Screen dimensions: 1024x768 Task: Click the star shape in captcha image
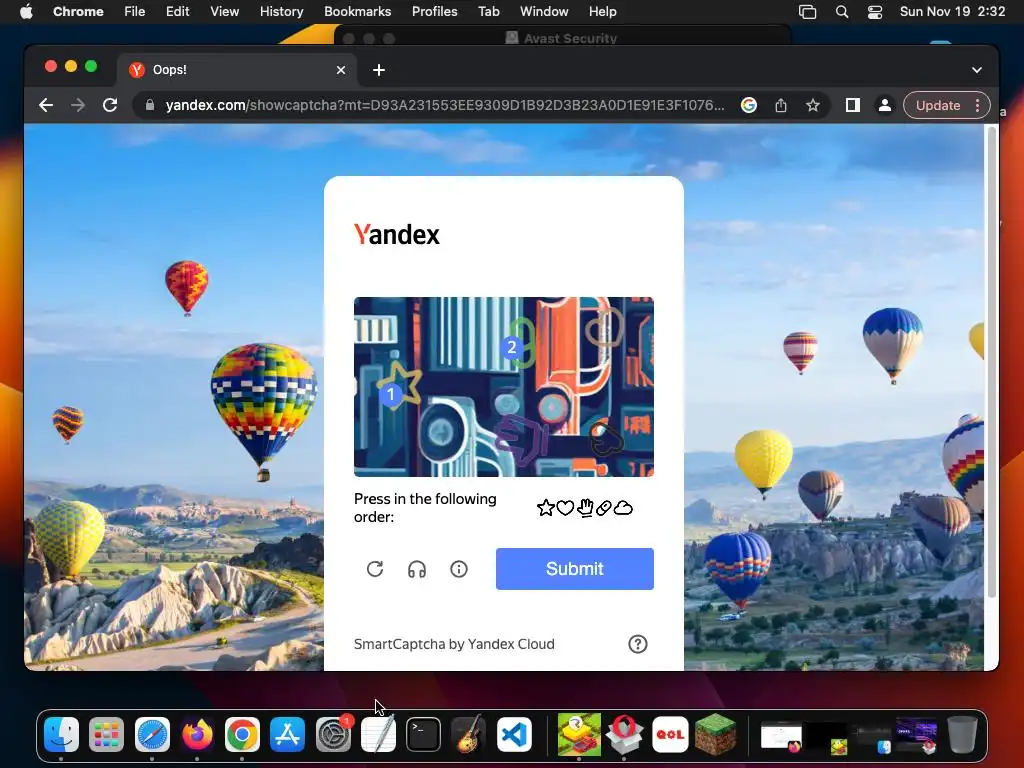(x=401, y=383)
